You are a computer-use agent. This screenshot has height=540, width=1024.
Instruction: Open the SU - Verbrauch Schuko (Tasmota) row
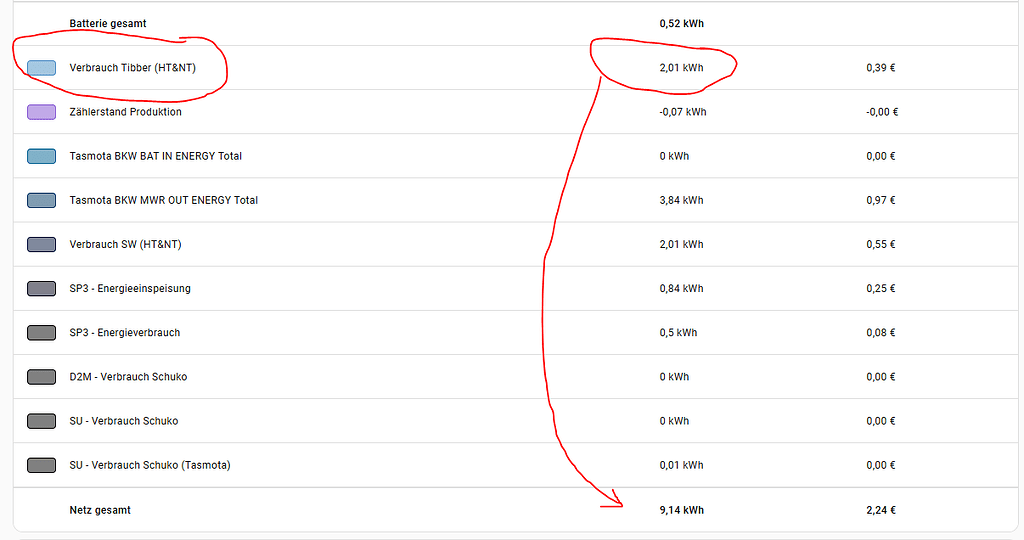tap(516, 465)
